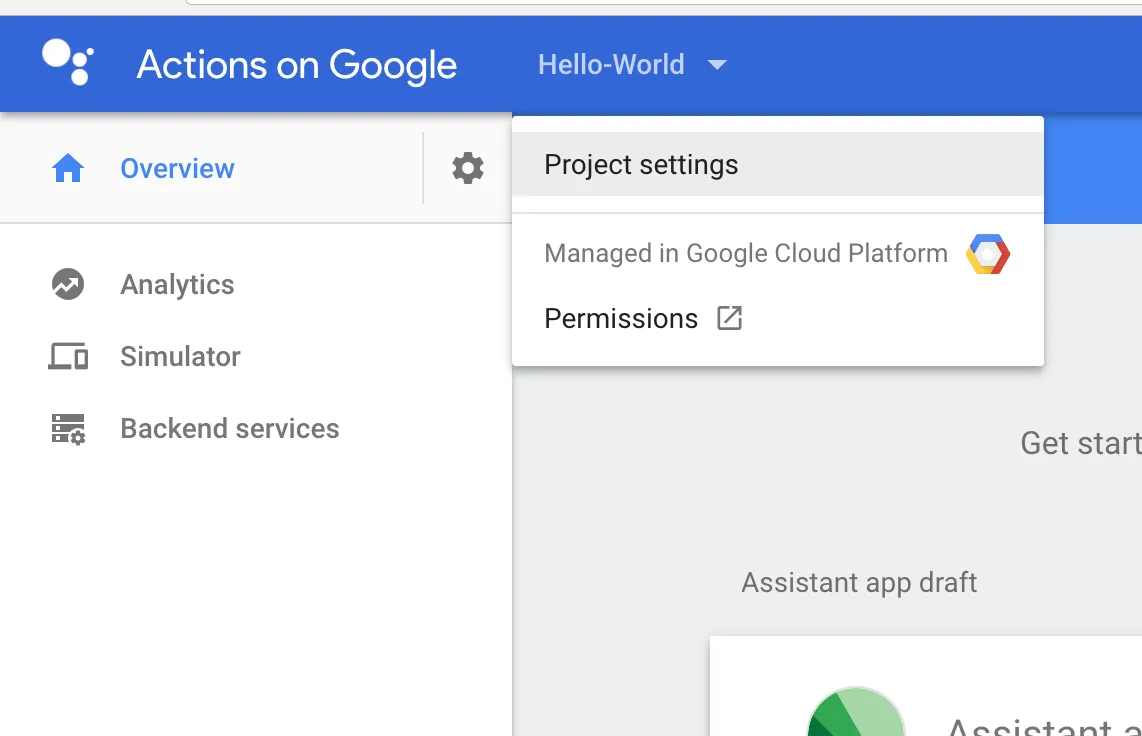1142x736 pixels.
Task: Click the Overview home icon
Action: tap(68, 169)
